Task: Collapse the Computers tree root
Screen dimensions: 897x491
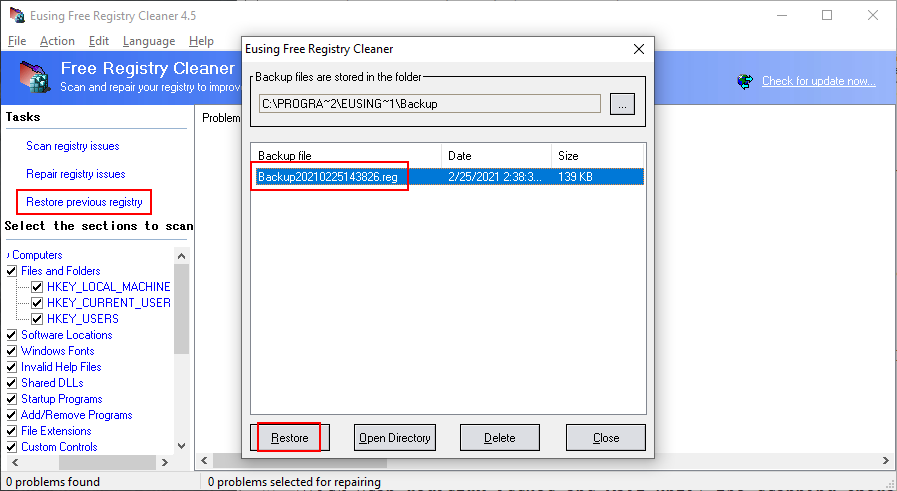Action: (x=8, y=255)
